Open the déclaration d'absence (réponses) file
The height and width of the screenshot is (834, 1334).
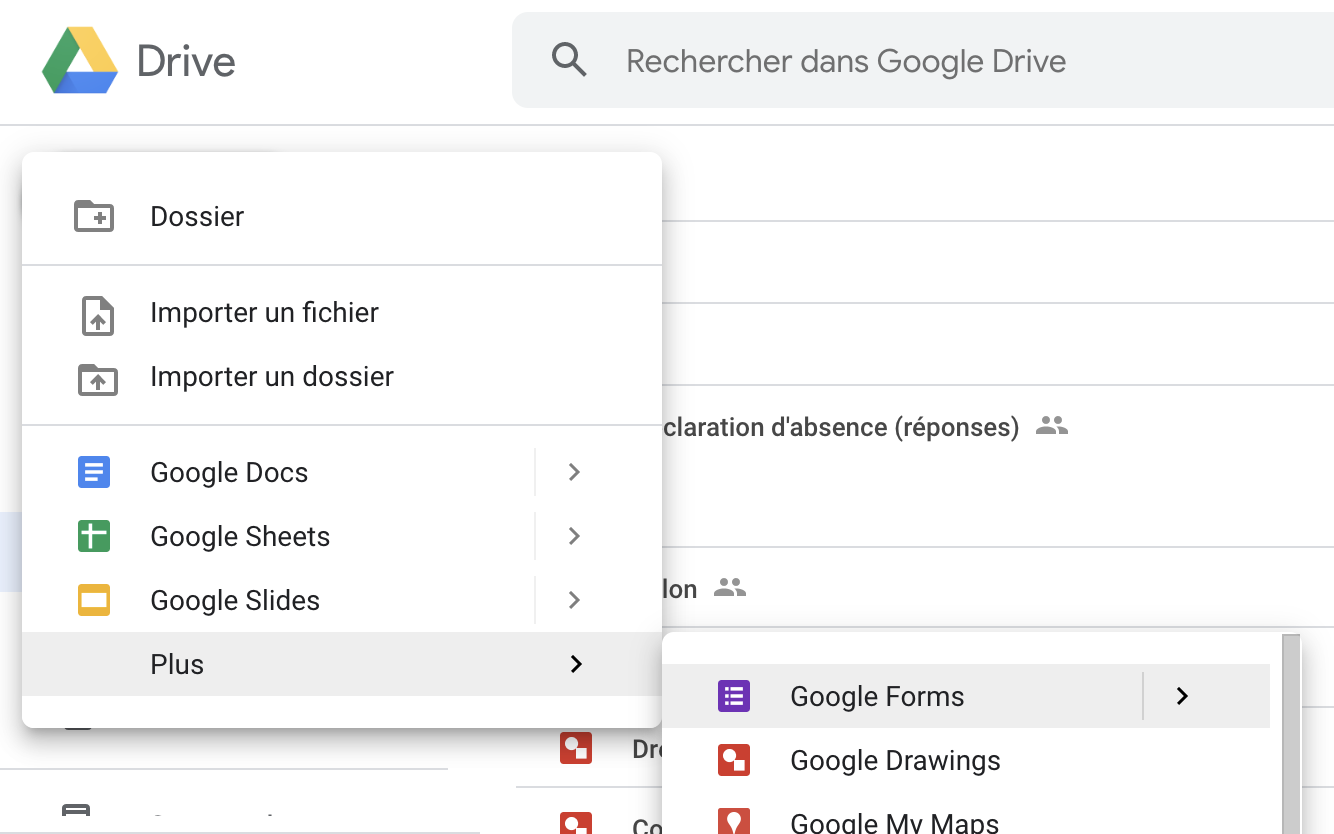point(841,427)
